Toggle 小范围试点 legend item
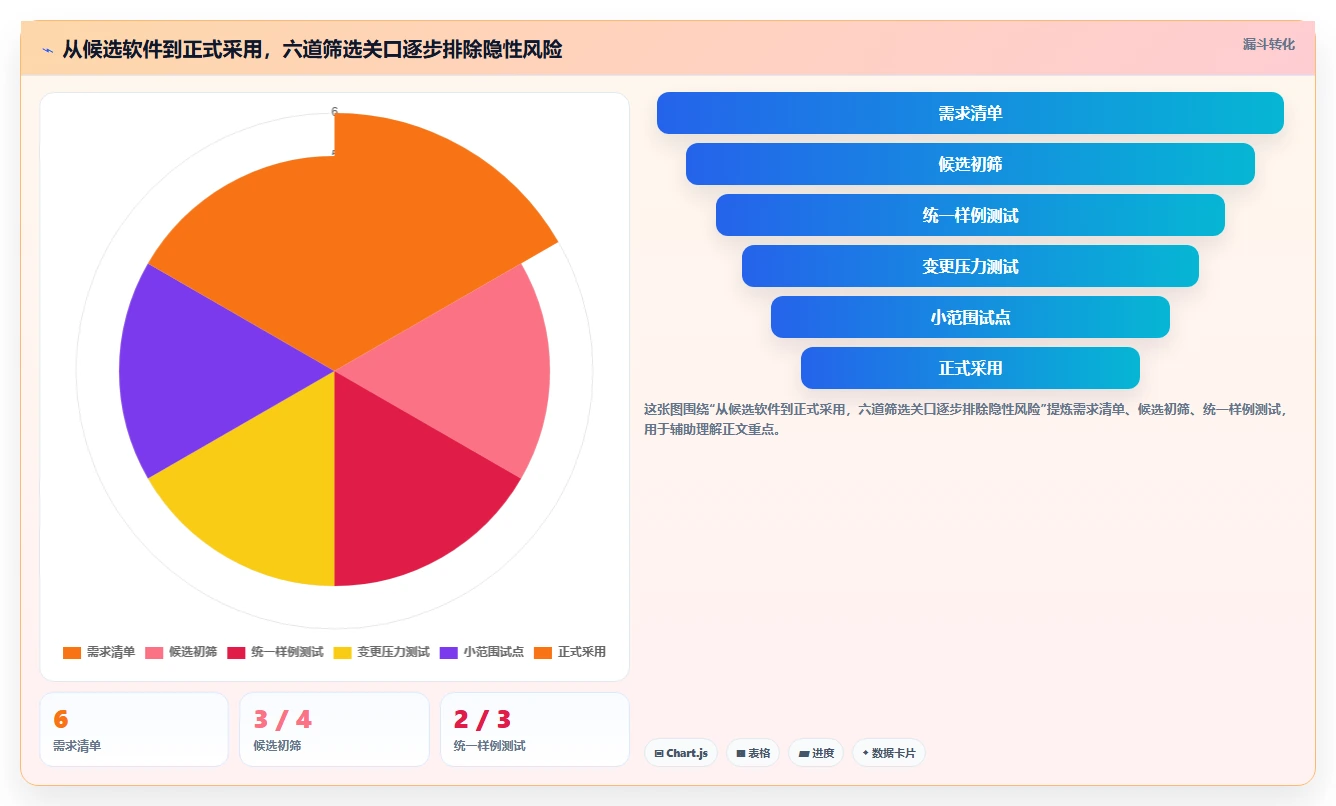This screenshot has height=806, width=1336. [481, 652]
